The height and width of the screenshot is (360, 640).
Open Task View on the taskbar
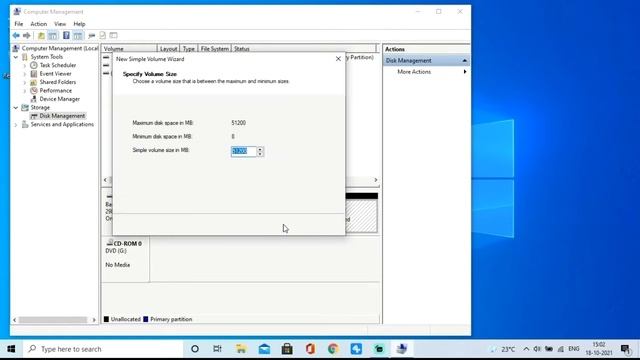tap(218, 349)
